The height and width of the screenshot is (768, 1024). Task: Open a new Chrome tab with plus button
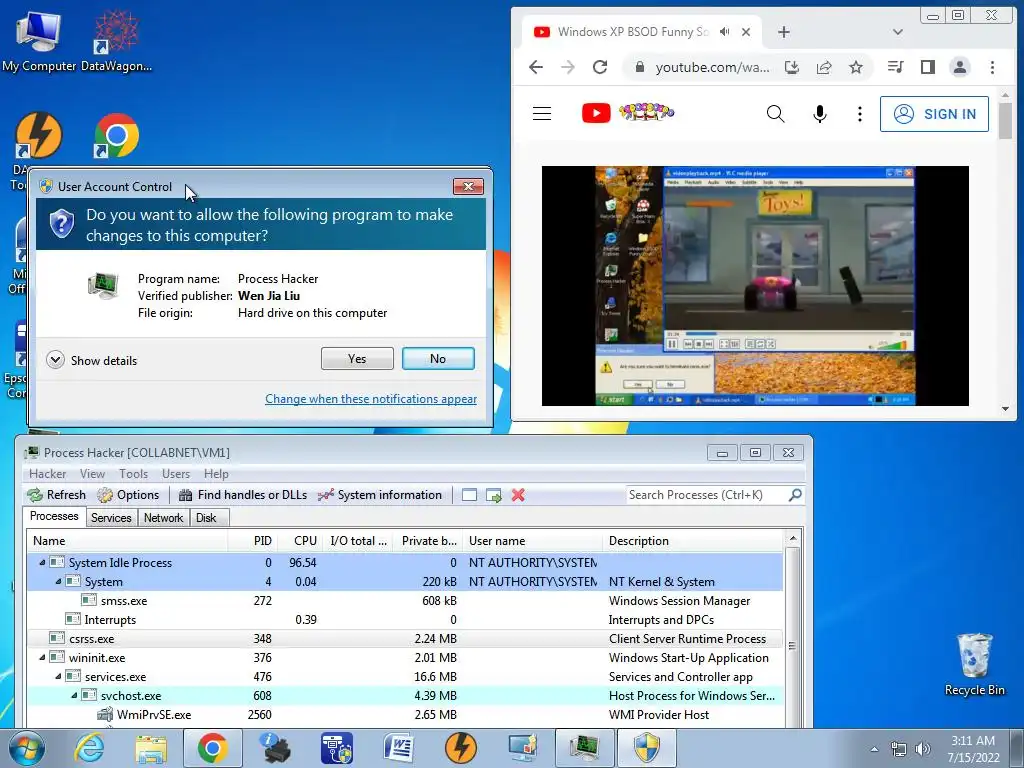[784, 32]
